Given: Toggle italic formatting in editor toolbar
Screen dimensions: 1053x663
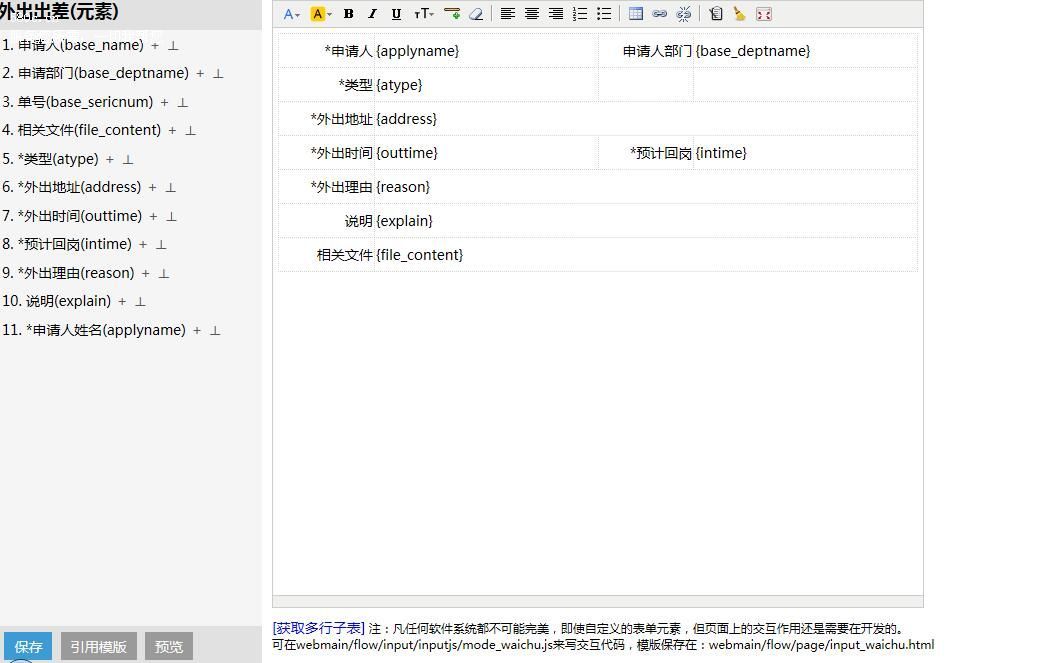Looking at the screenshot, I should pos(372,14).
